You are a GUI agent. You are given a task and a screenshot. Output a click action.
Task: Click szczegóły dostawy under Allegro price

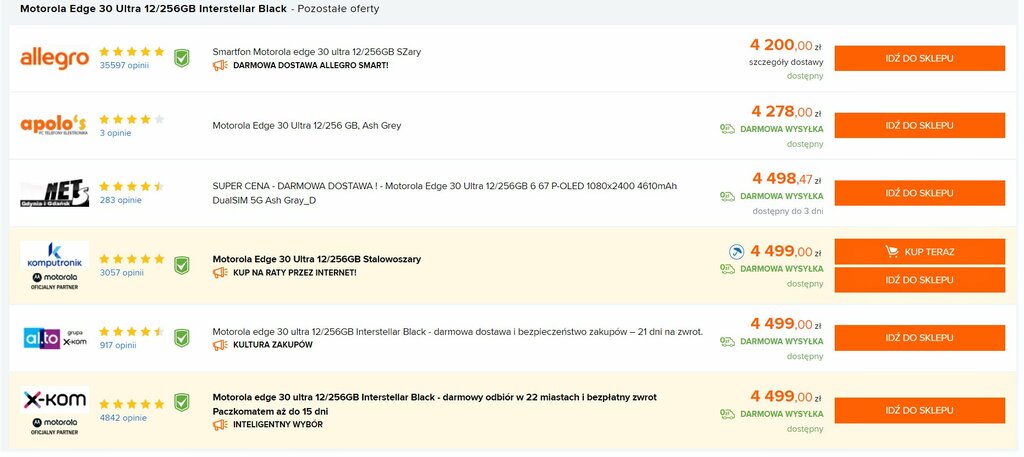pyautogui.click(x=786, y=63)
